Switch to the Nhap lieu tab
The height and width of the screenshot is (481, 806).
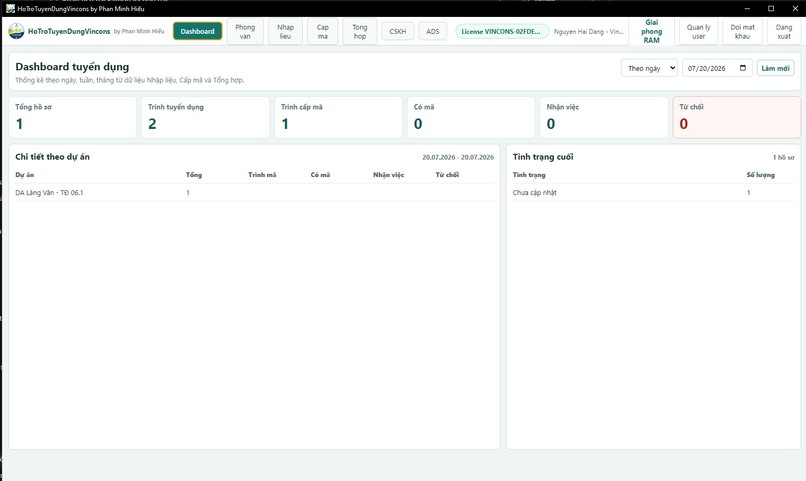pyautogui.click(x=285, y=31)
